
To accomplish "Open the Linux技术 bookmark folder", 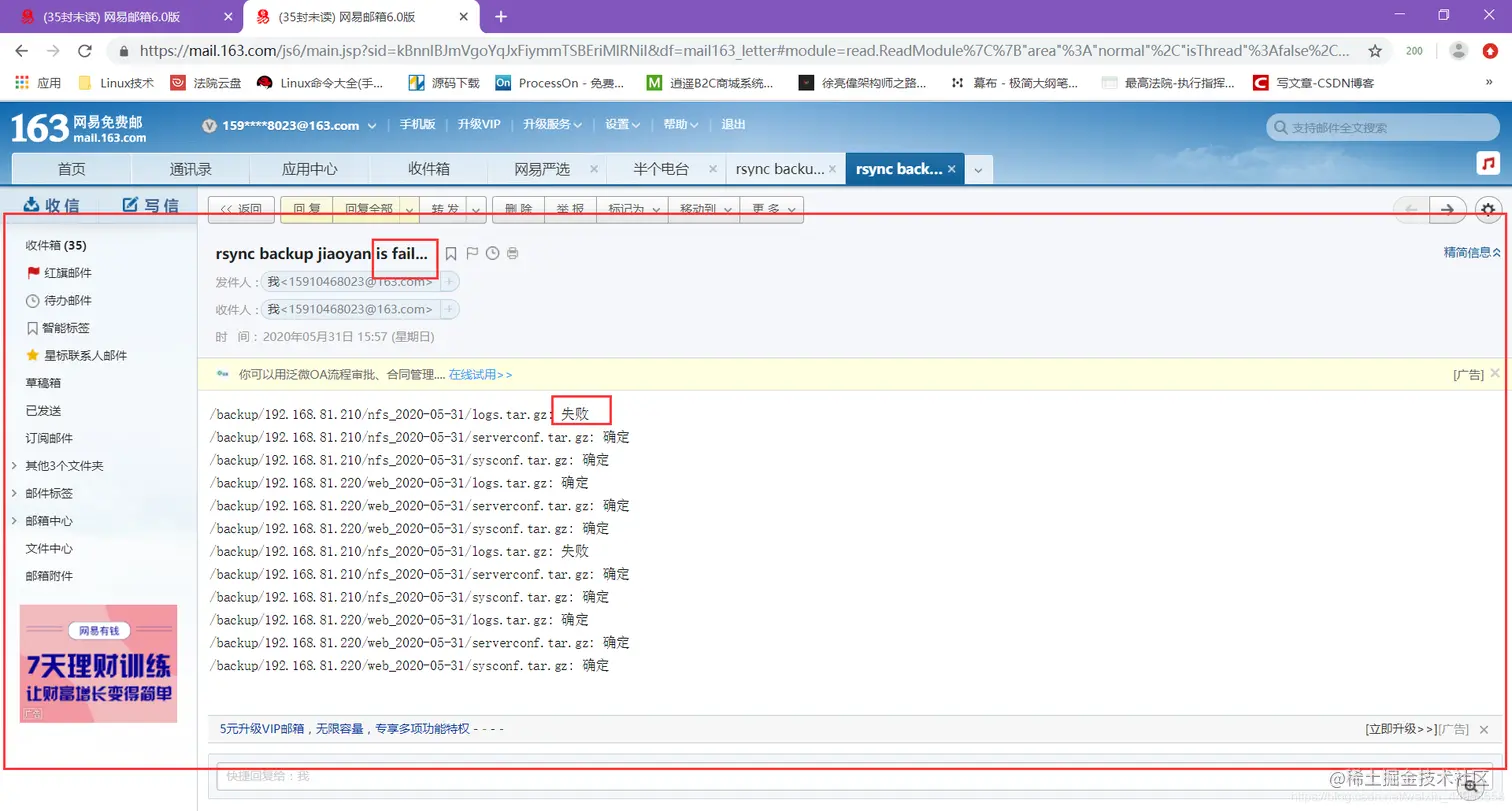I will 116,83.
